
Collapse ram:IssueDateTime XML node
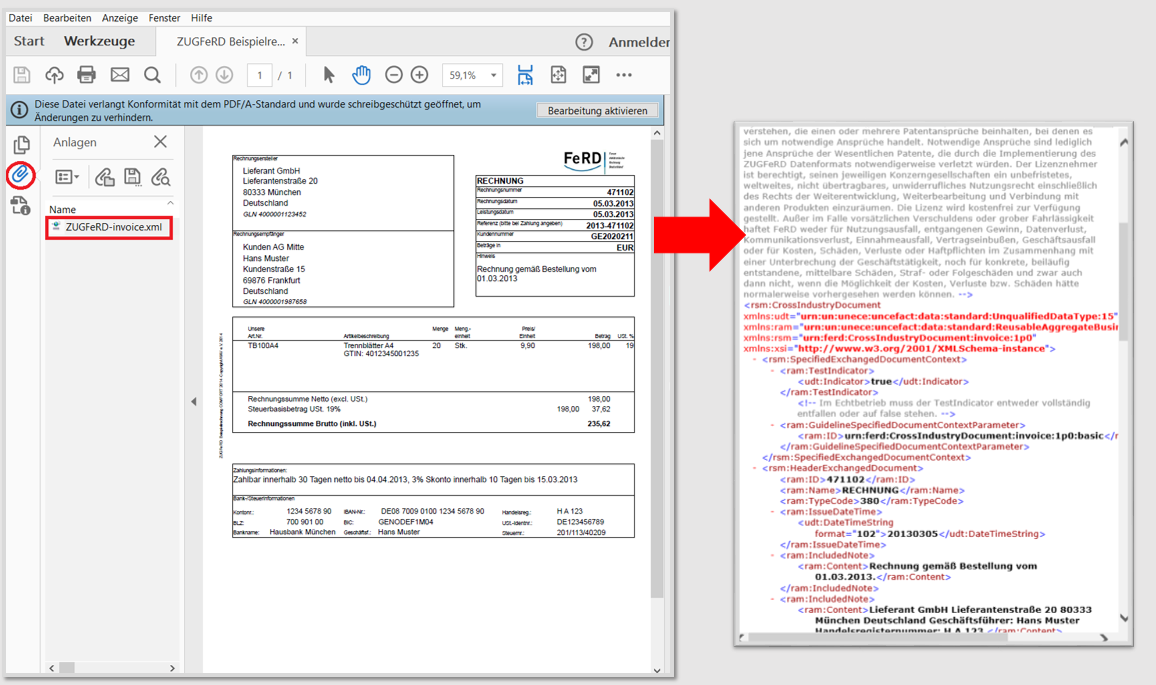click(x=773, y=512)
